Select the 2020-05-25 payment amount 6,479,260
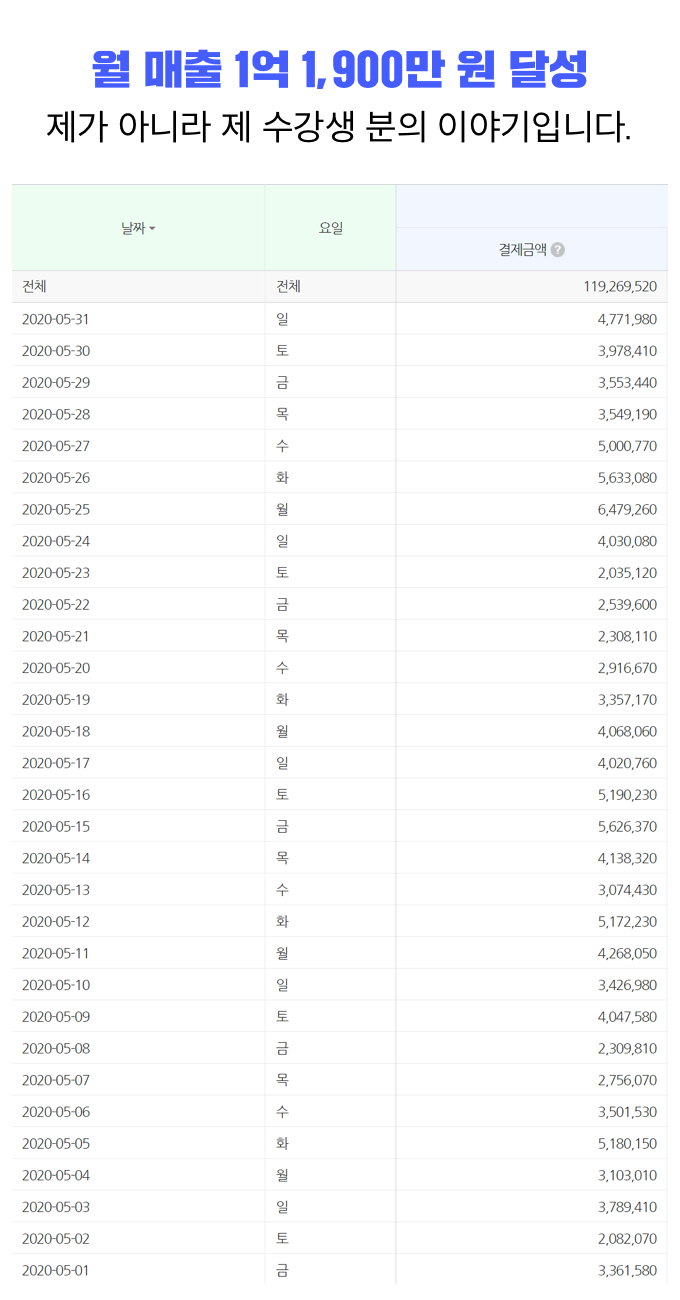This screenshot has height=1300, width=680. (x=627, y=509)
